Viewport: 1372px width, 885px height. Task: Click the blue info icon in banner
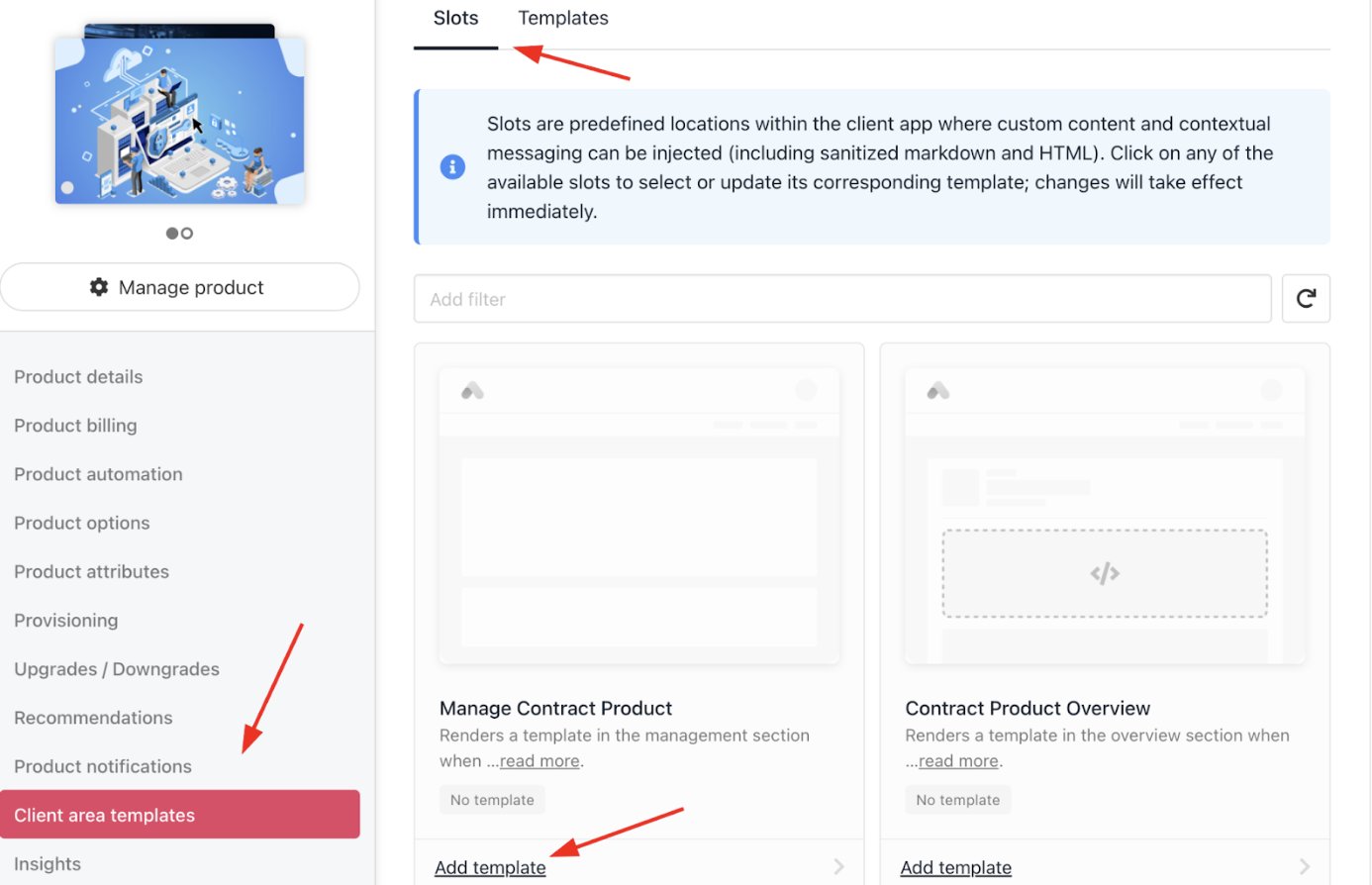452,166
